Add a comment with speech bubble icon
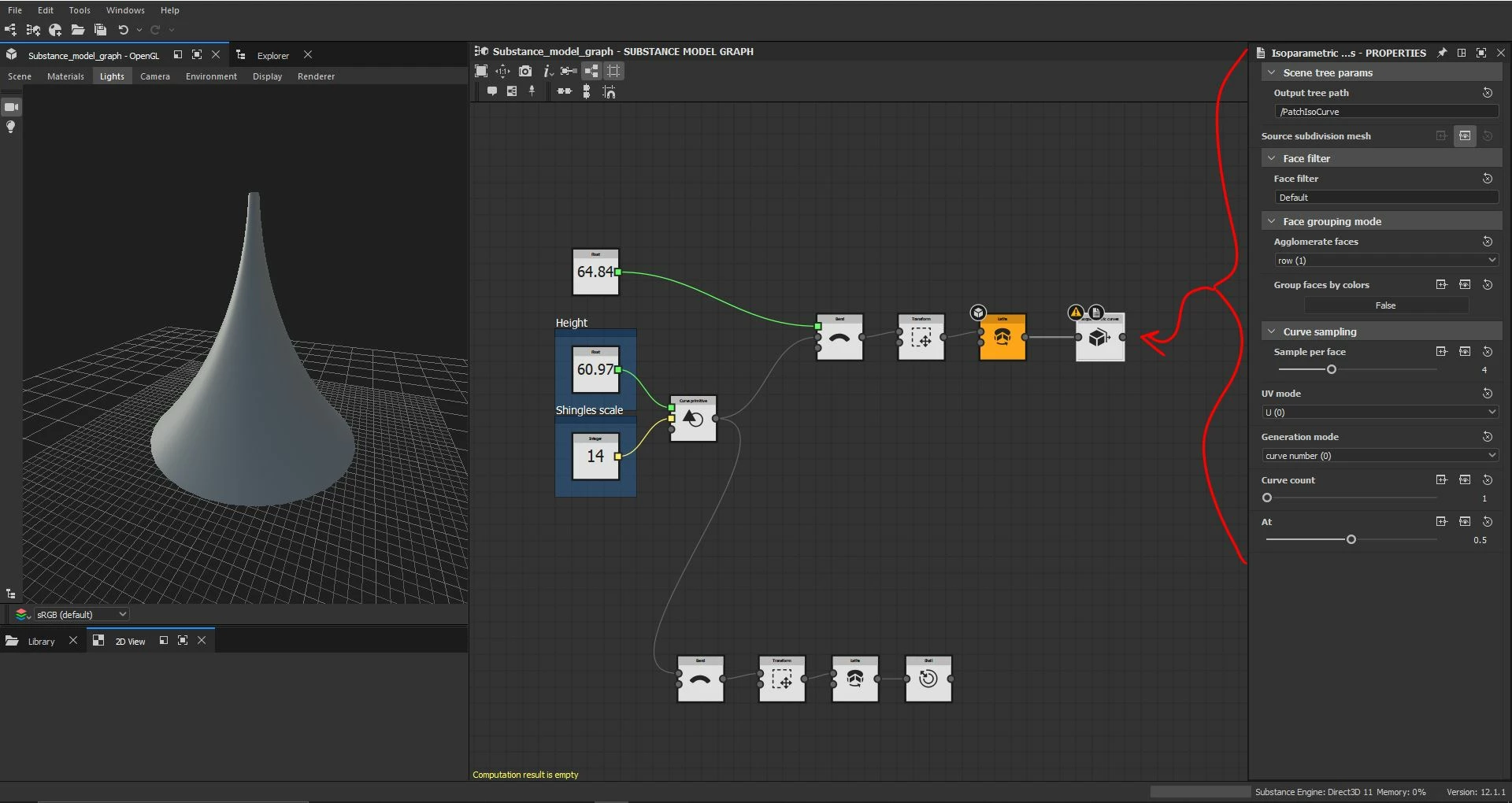 click(491, 91)
